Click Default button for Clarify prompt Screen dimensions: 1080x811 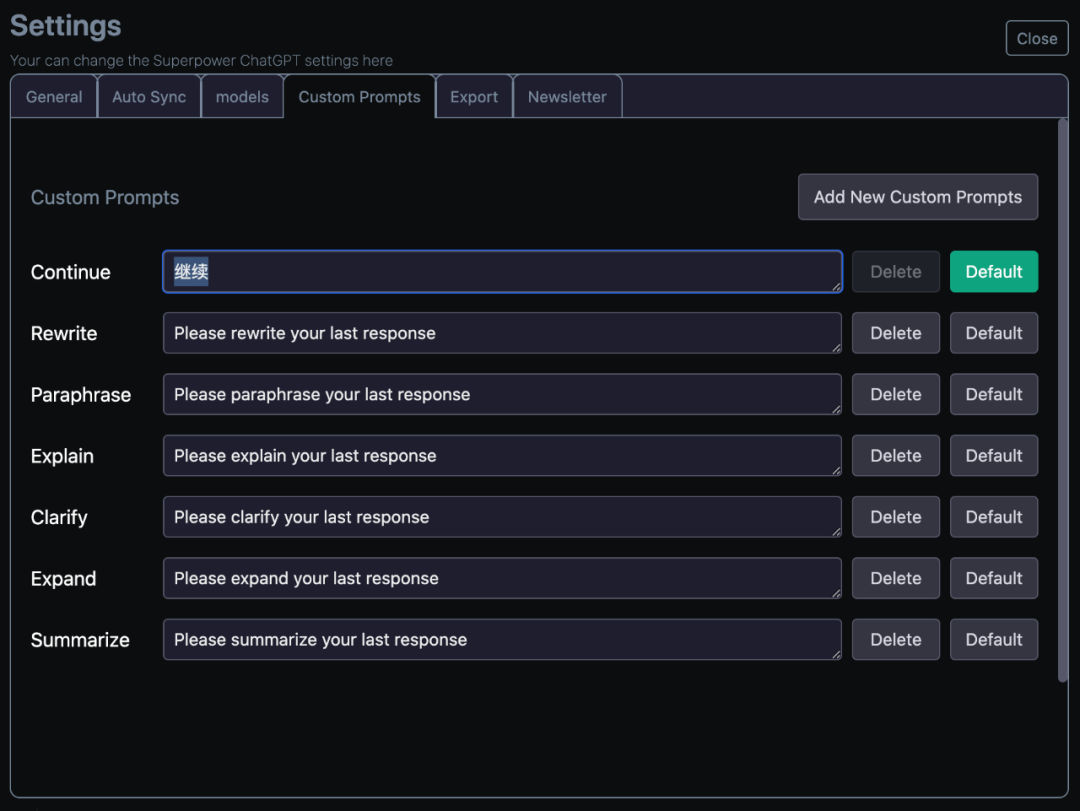coord(993,517)
